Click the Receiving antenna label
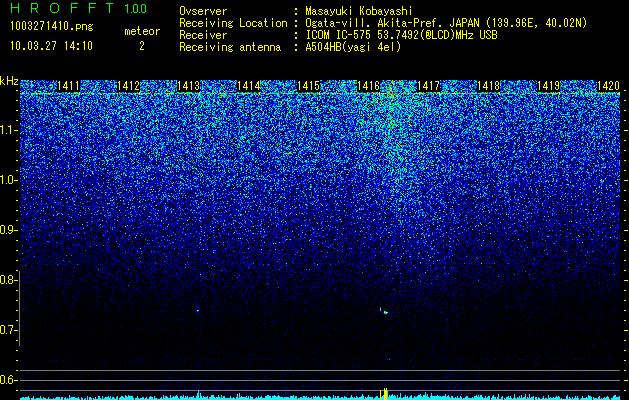This screenshot has width=629, height=400. pyautogui.click(x=230, y=47)
